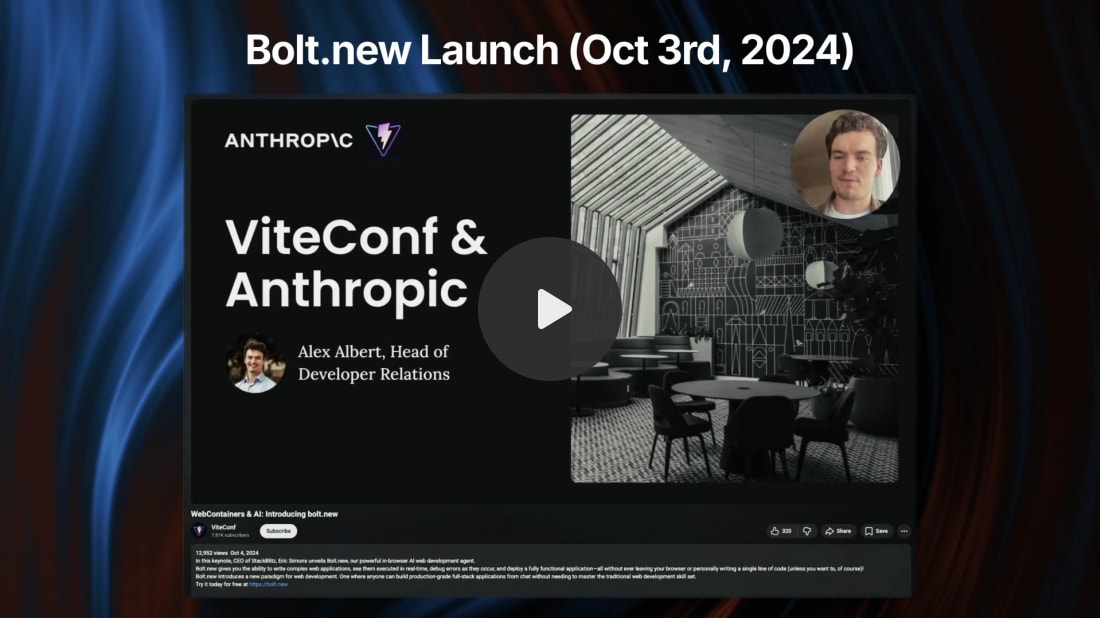Screen dimensions: 1100x618
Task: Play the ViteConf & Anthropic video
Action: point(550,309)
